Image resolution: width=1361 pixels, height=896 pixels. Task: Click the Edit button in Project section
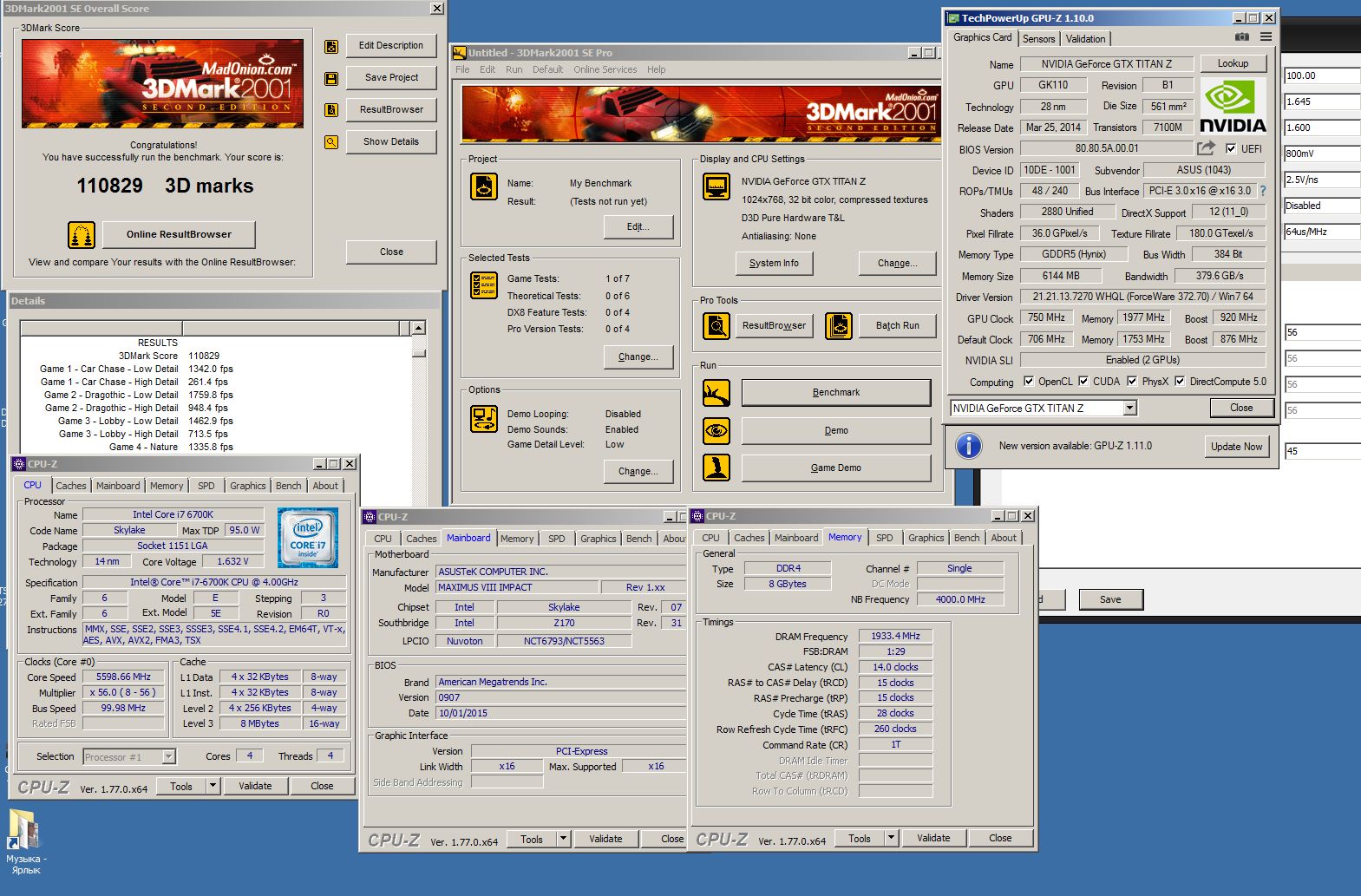pos(638,226)
